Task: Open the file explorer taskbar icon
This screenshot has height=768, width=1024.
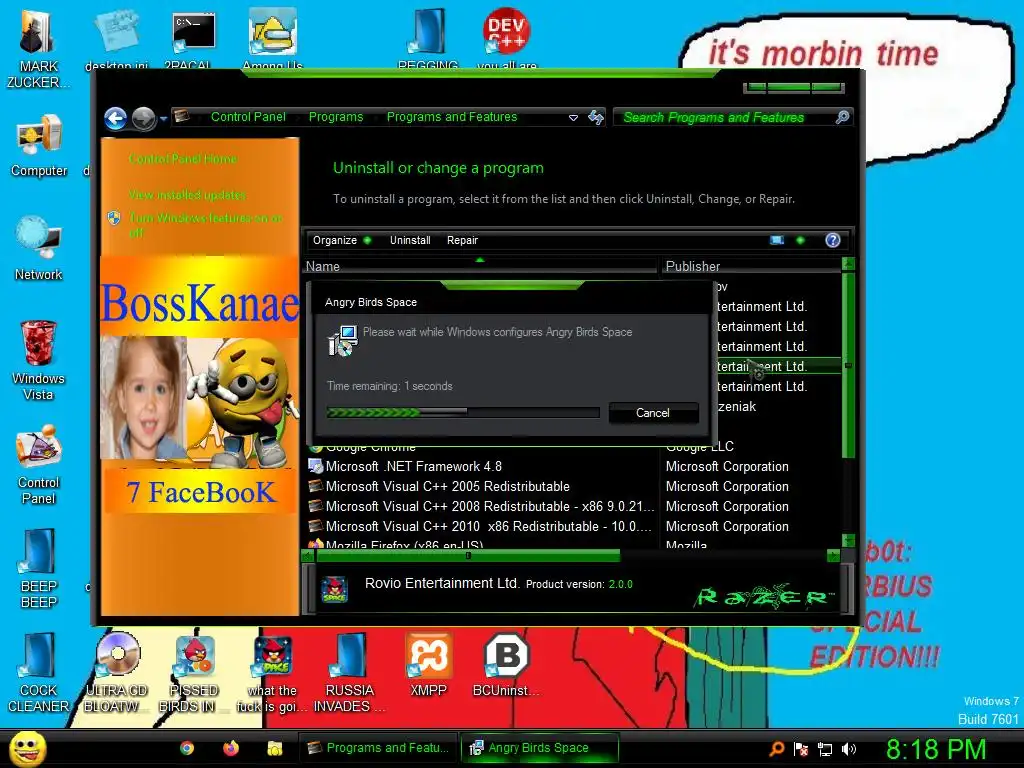Action: (x=275, y=748)
